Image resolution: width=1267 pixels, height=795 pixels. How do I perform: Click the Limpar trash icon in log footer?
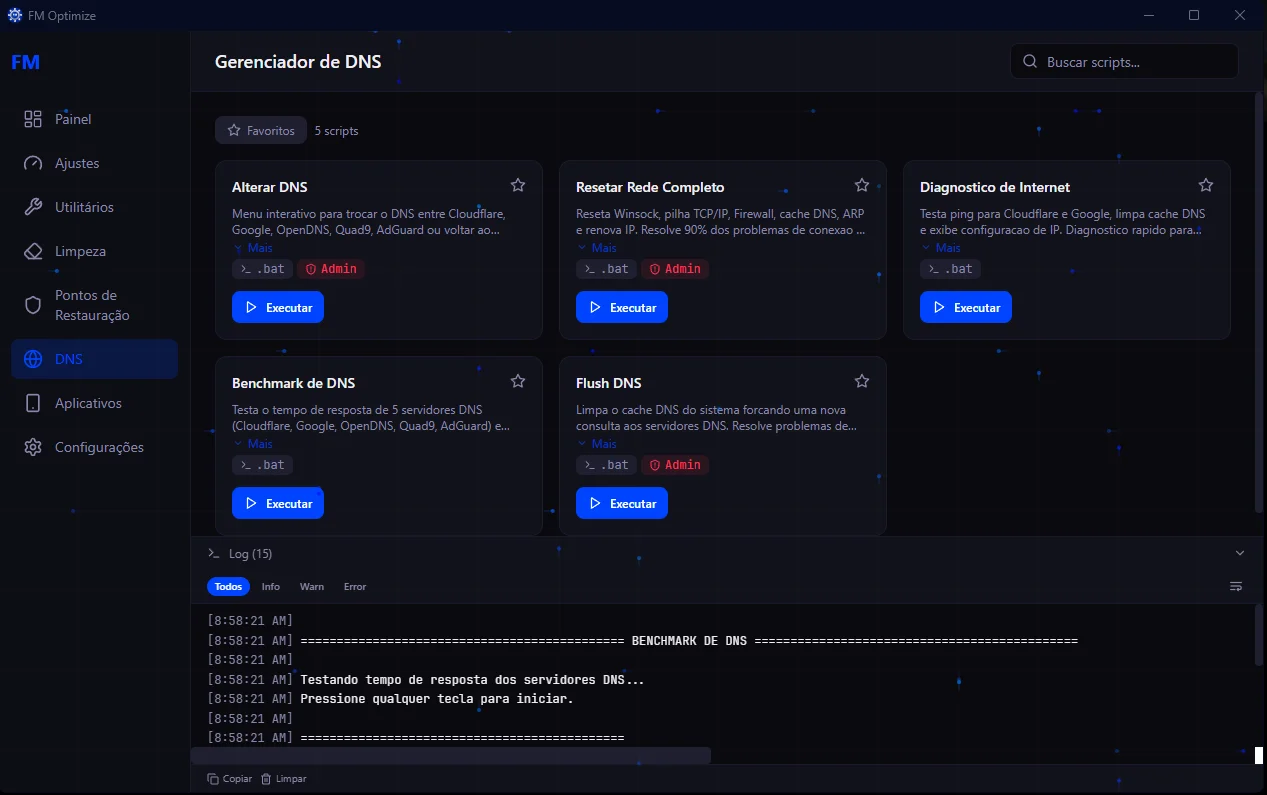click(x=266, y=779)
